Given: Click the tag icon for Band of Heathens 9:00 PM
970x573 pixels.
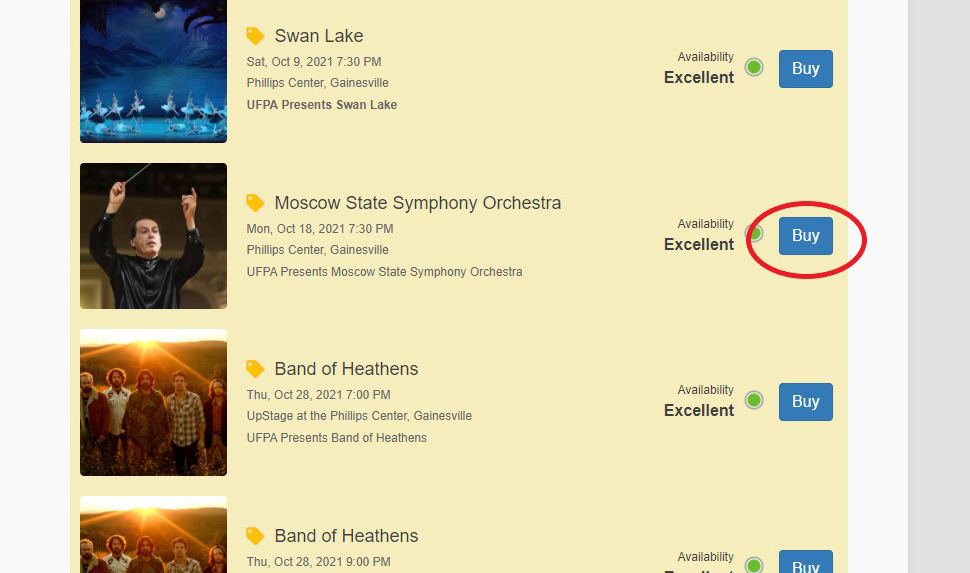Looking at the screenshot, I should [x=255, y=536].
